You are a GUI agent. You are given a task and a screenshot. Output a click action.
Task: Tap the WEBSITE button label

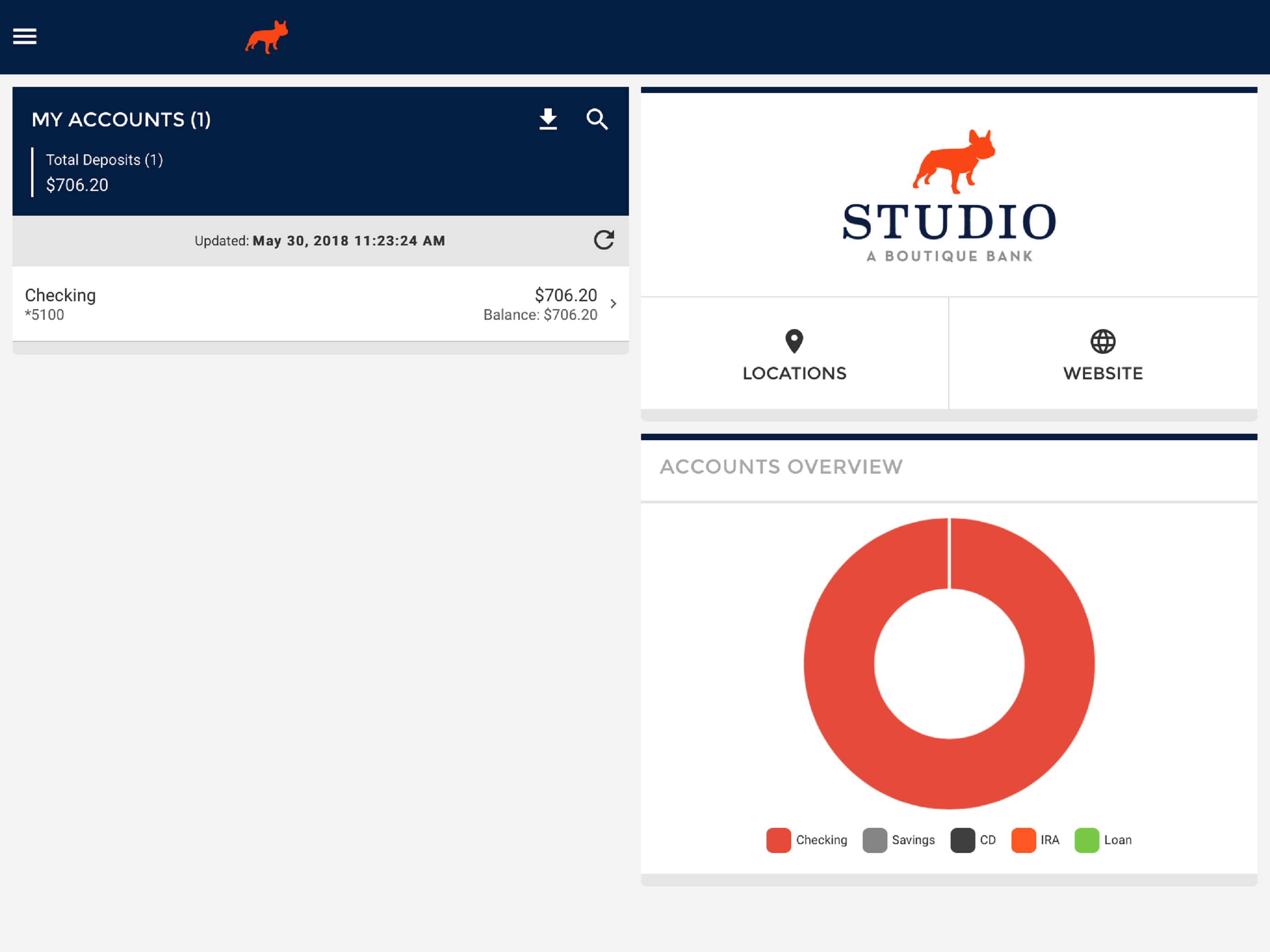point(1103,373)
